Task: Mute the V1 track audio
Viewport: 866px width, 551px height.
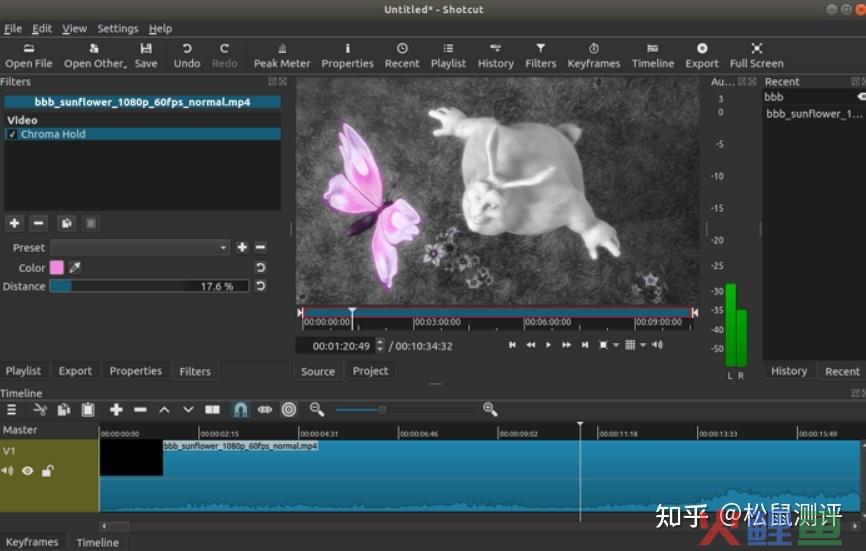Action: [x=7, y=471]
